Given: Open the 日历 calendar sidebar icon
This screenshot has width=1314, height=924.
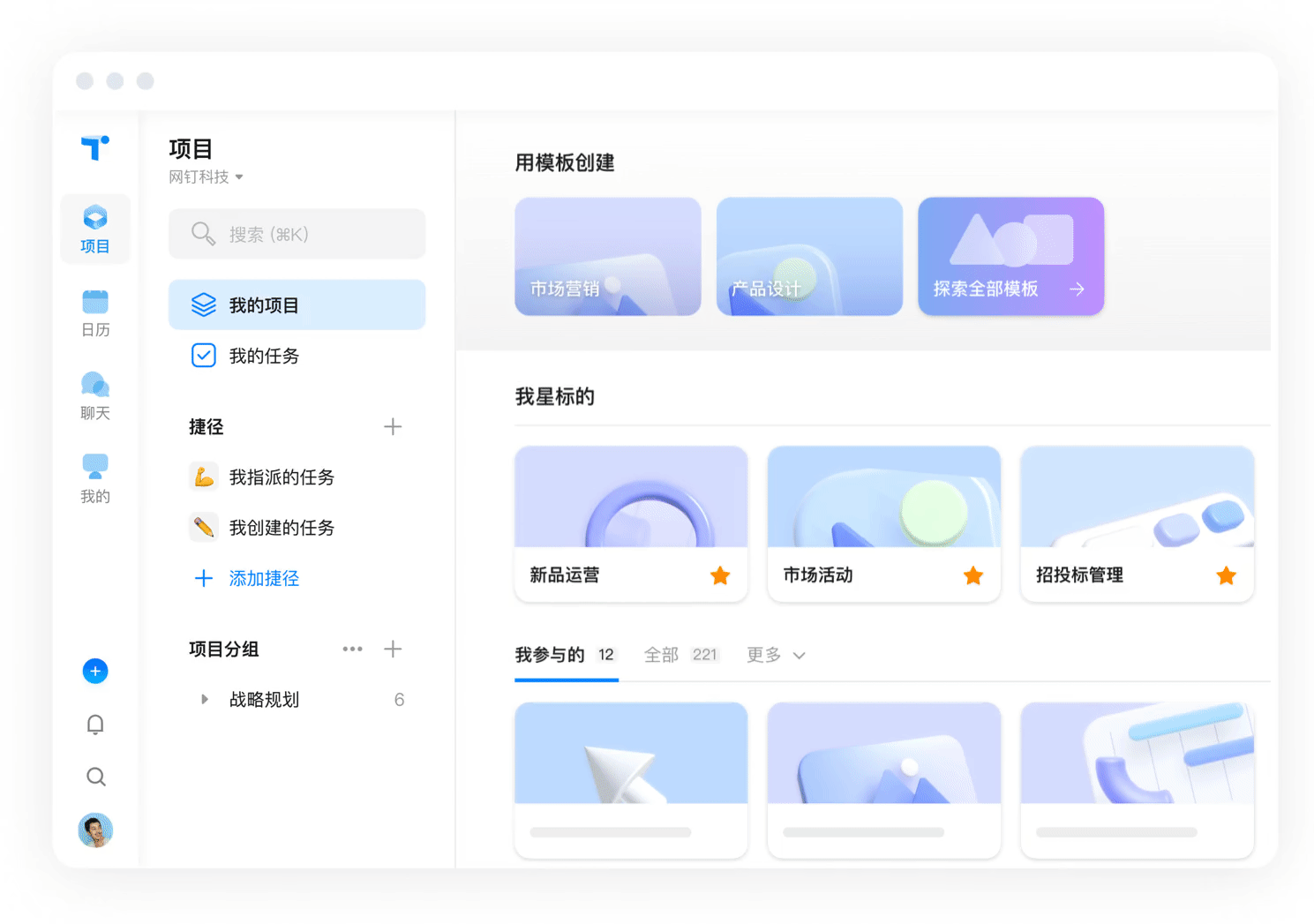Looking at the screenshot, I should point(94,312).
